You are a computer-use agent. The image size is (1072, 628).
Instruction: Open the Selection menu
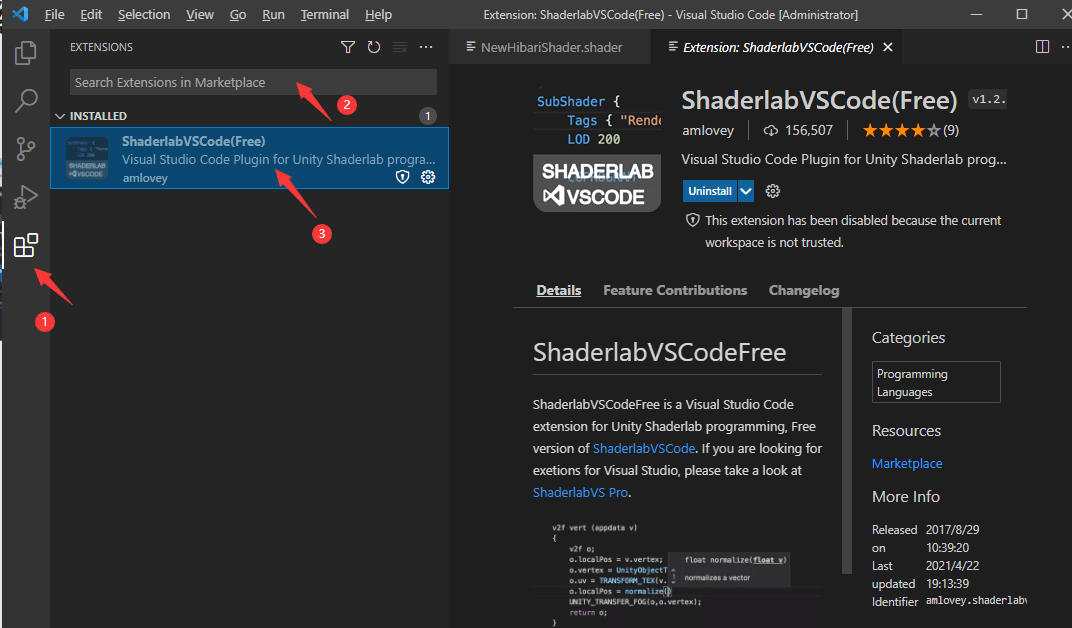pyautogui.click(x=144, y=14)
